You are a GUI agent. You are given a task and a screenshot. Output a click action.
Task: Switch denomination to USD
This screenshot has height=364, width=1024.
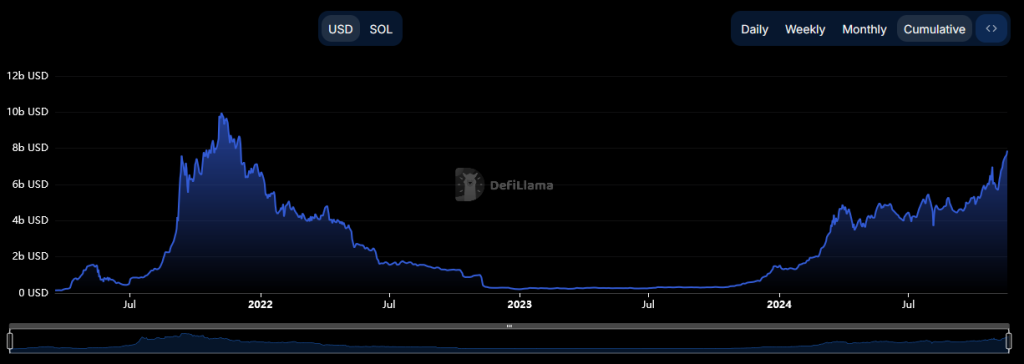[x=340, y=29]
